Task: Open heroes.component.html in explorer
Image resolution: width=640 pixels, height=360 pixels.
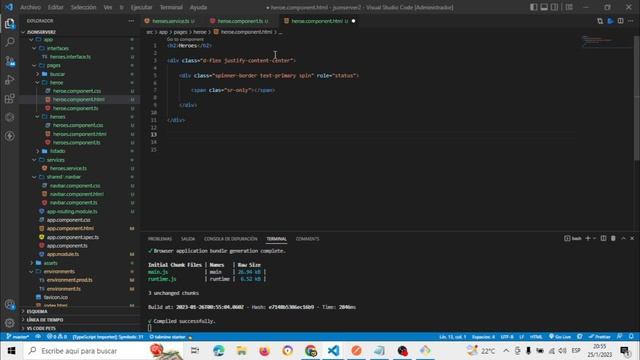Action: click(x=80, y=134)
